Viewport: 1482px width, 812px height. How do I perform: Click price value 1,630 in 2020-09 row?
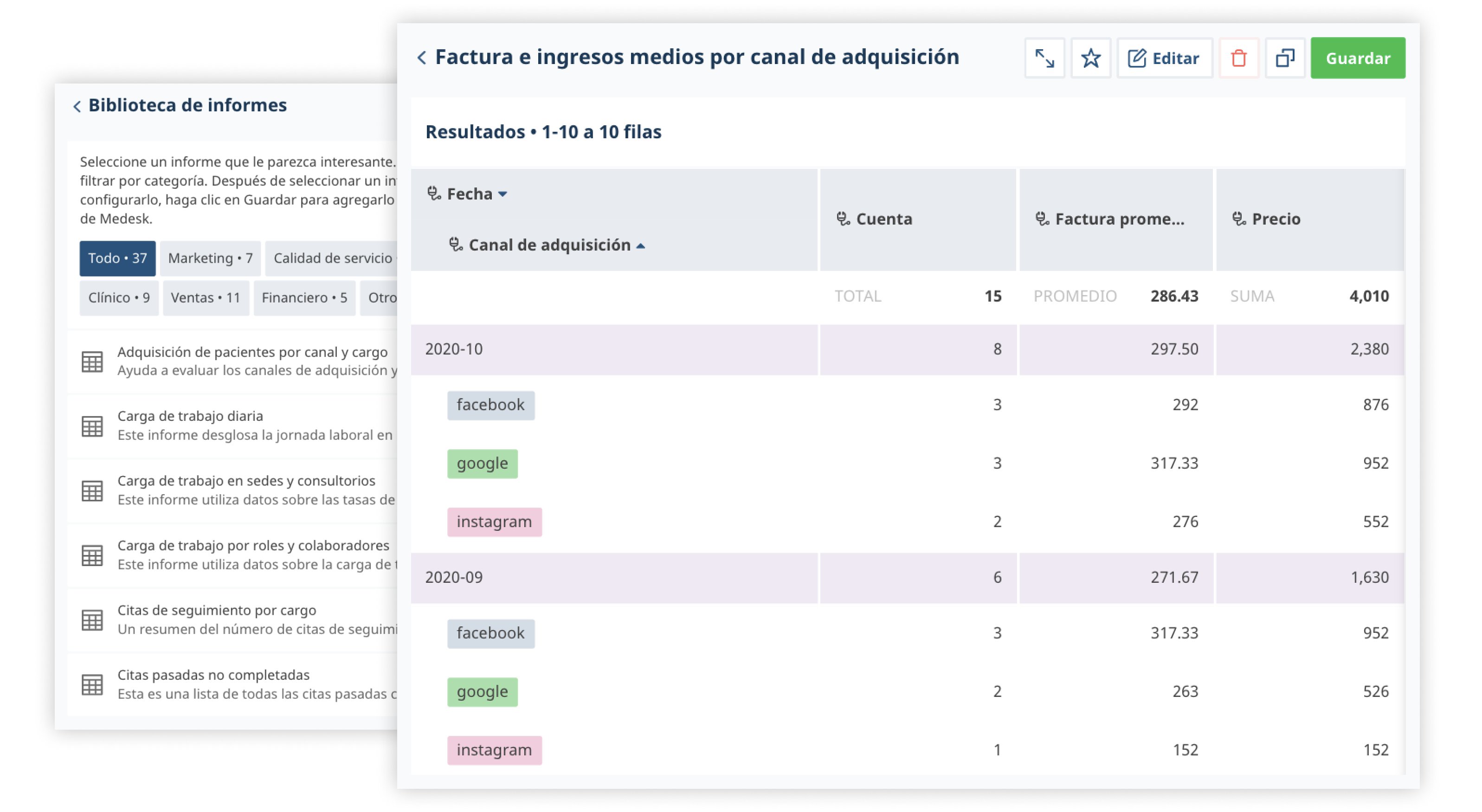1369,578
